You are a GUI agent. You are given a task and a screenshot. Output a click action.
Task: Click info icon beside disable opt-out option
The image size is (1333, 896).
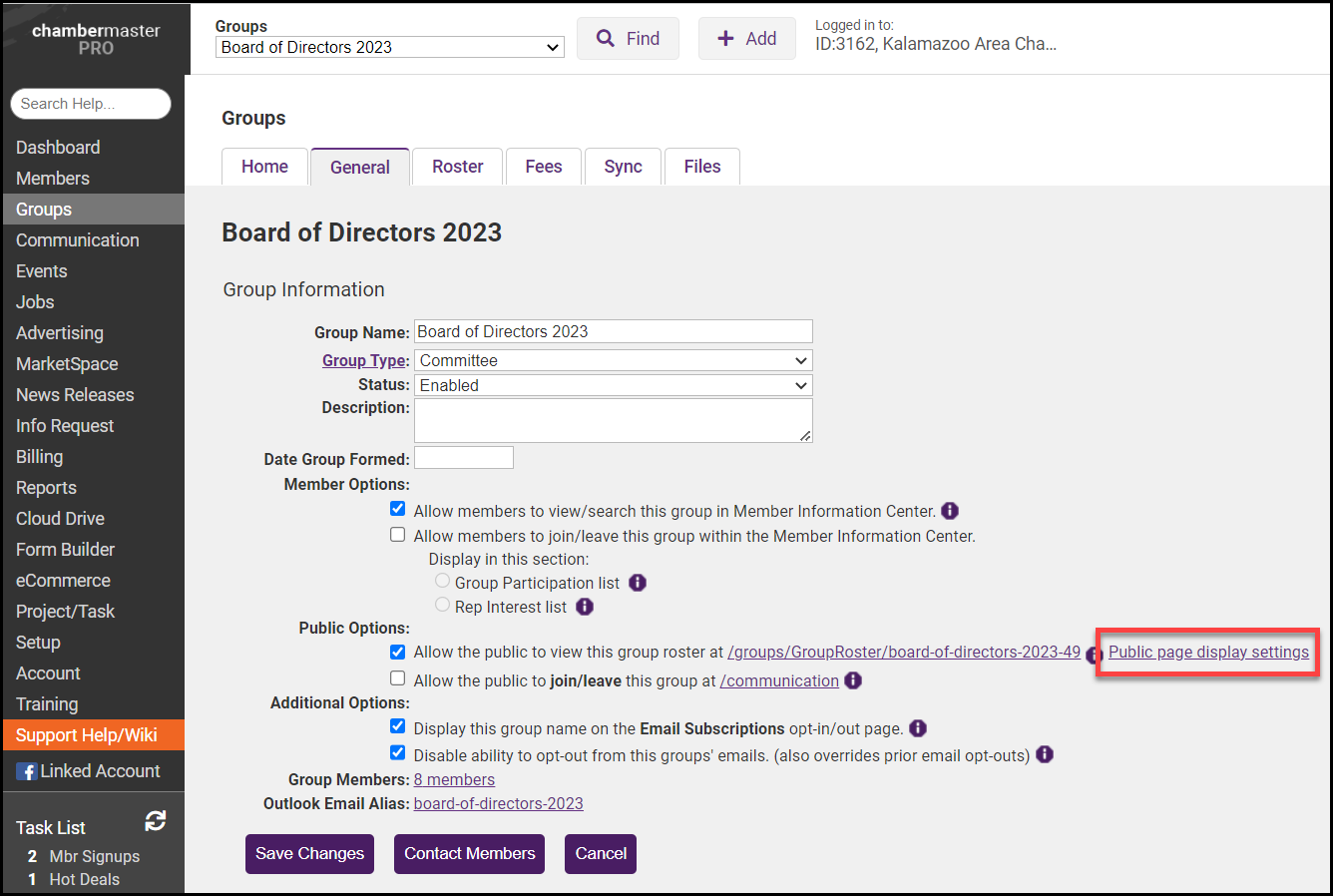[1045, 754]
